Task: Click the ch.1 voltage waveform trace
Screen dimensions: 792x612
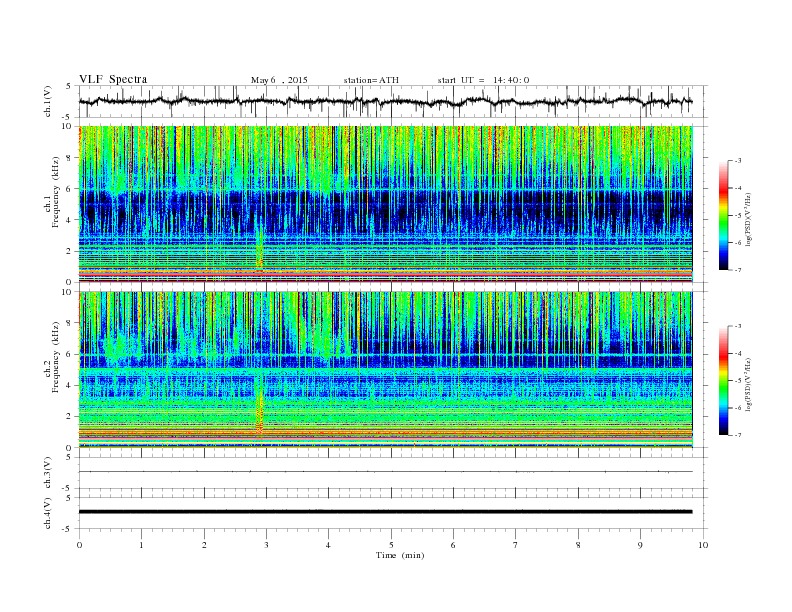Action: tap(385, 101)
